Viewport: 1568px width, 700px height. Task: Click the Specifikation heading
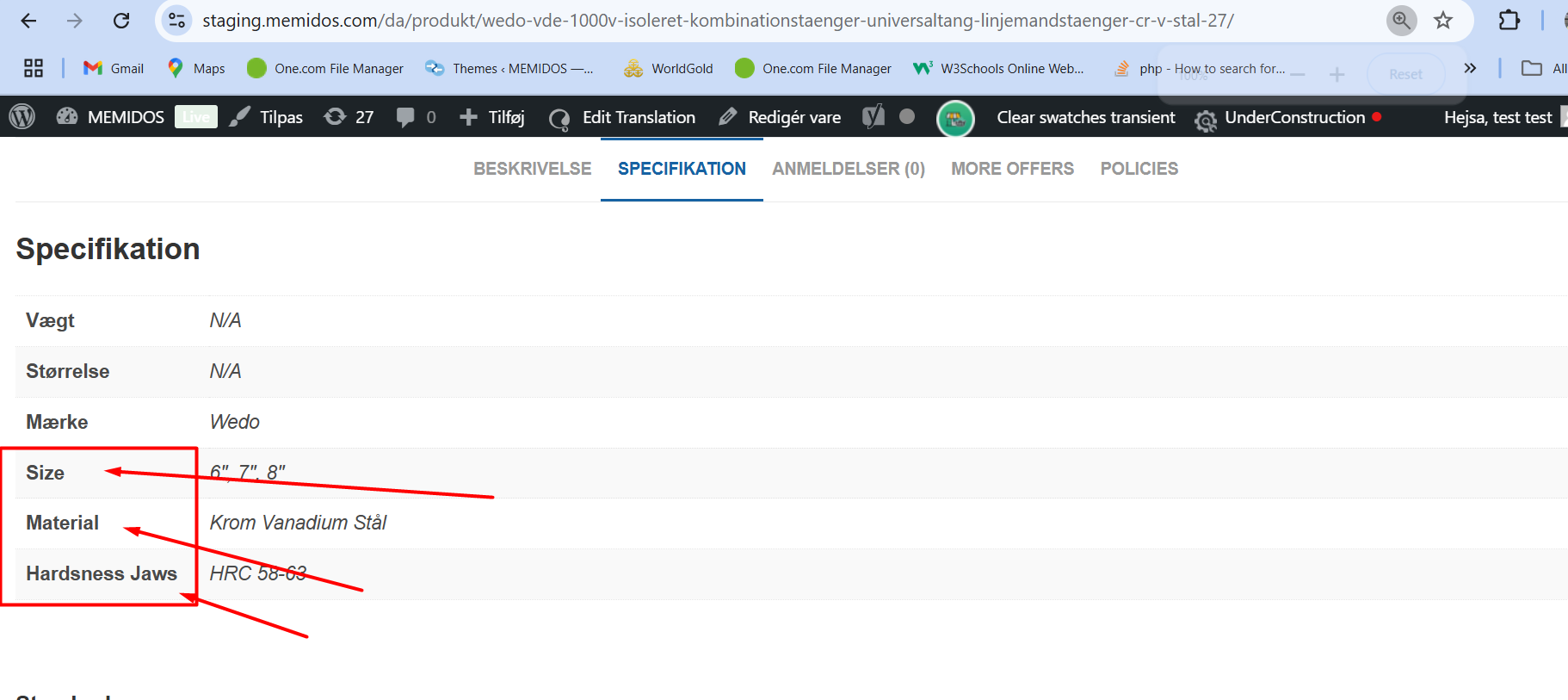coord(108,249)
